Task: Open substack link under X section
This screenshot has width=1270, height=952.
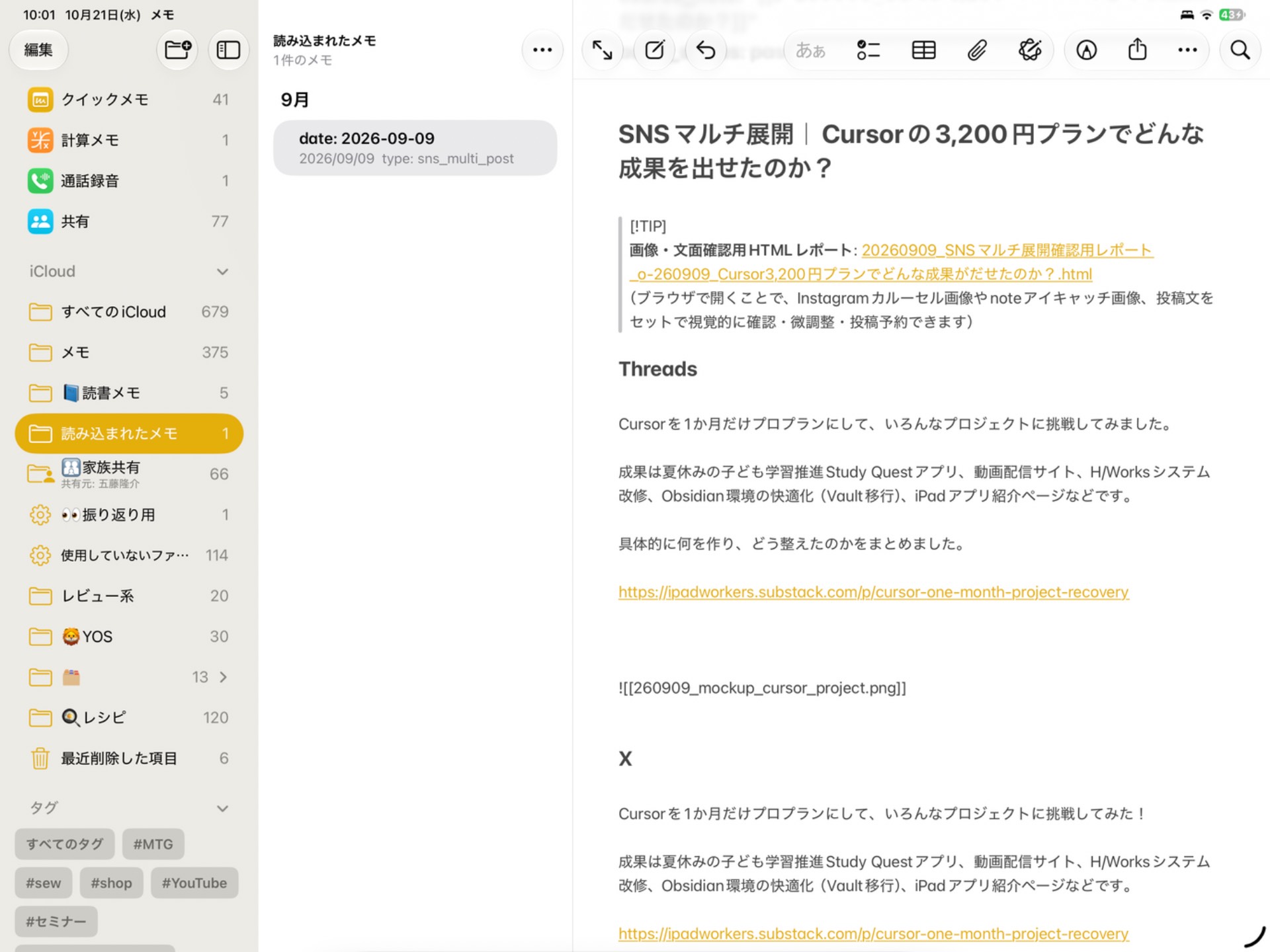Action: (873, 934)
